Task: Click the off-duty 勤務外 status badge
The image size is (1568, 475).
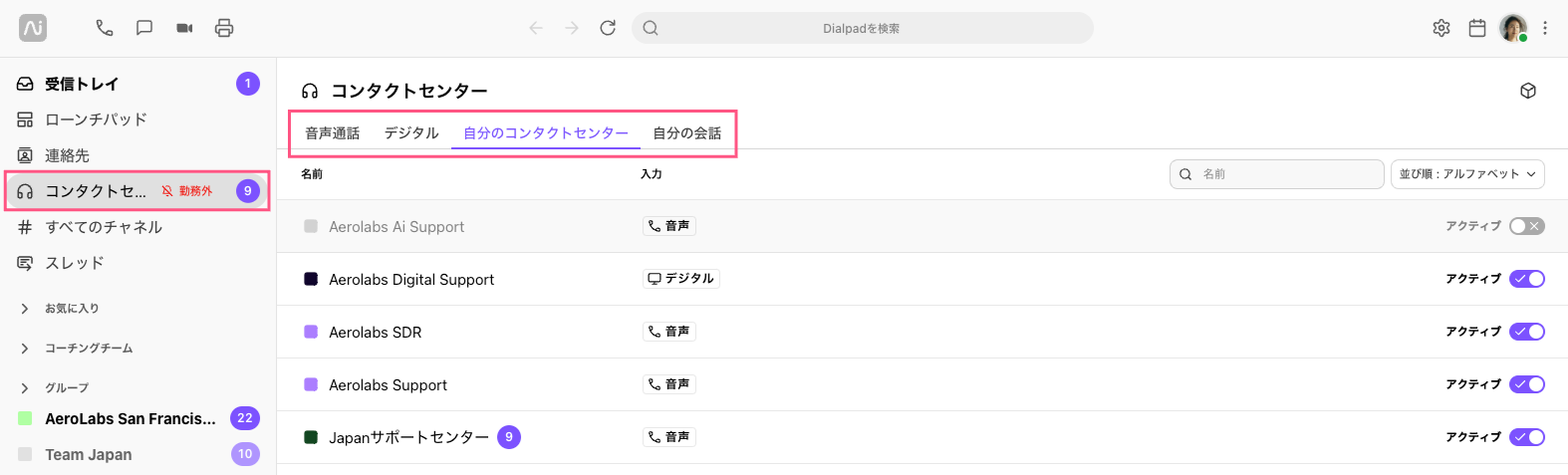Action: click(187, 191)
